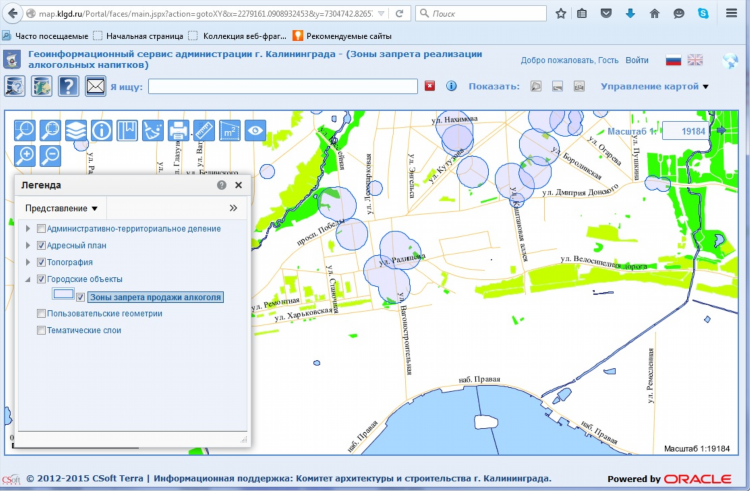The height and width of the screenshot is (491, 750).
Task: Expand Административно-территориальное деление tree node
Action: 28,229
